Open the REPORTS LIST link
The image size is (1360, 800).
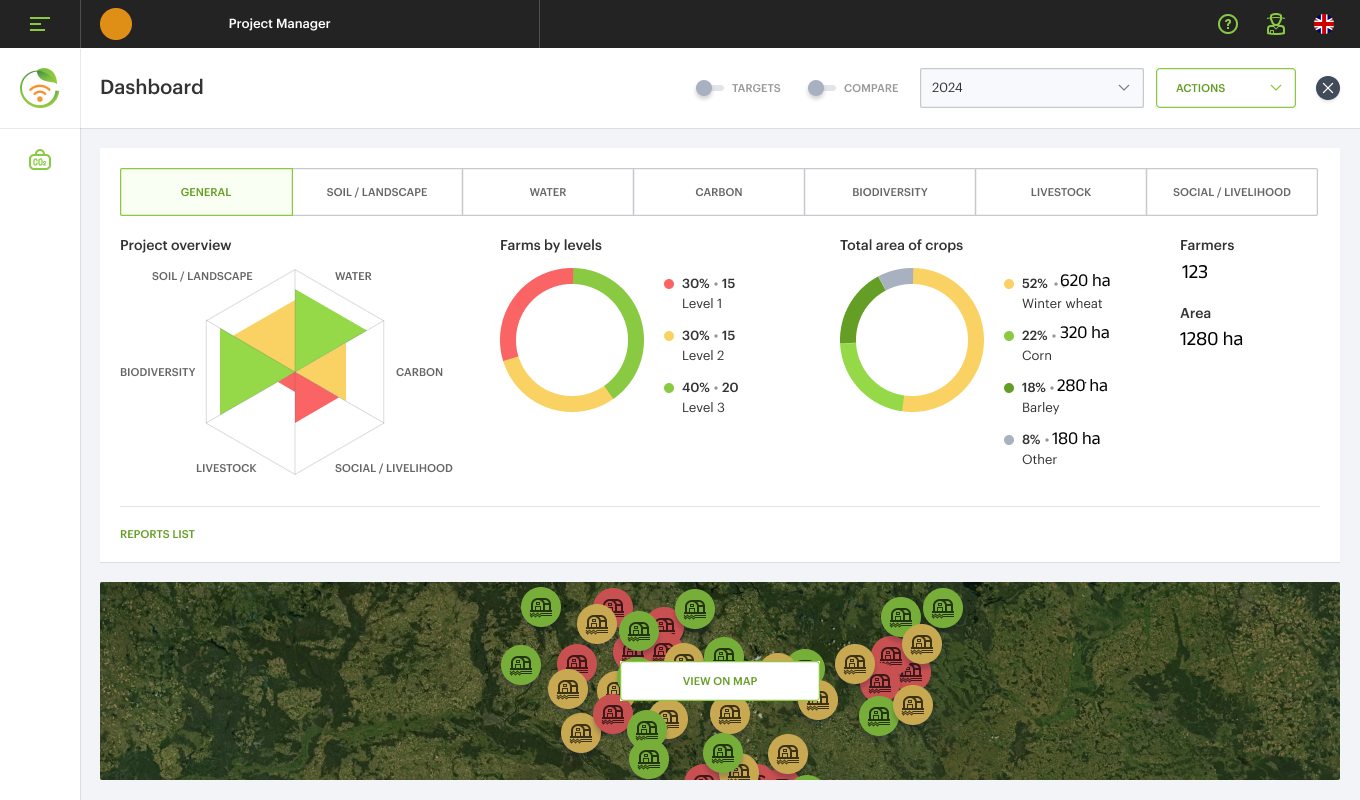coord(157,534)
